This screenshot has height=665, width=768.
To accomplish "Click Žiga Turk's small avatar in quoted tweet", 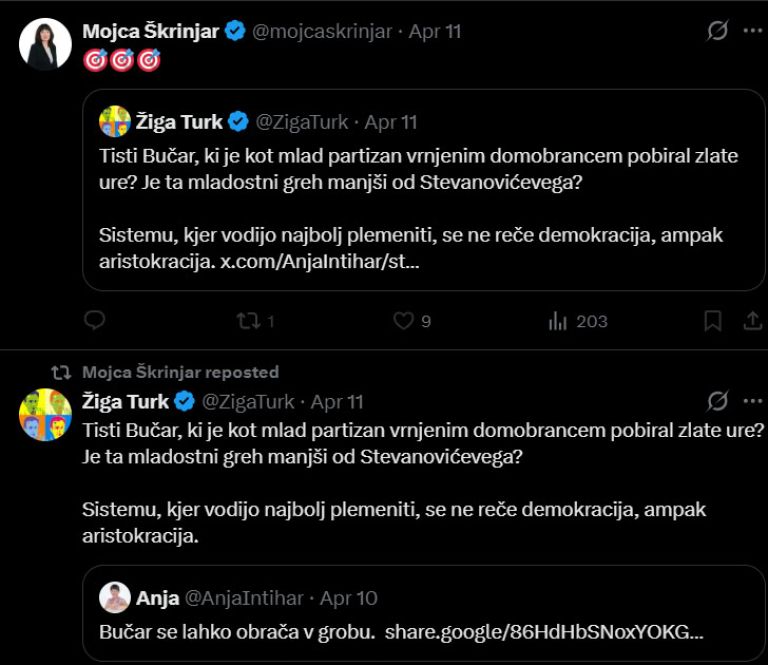I will click(116, 122).
